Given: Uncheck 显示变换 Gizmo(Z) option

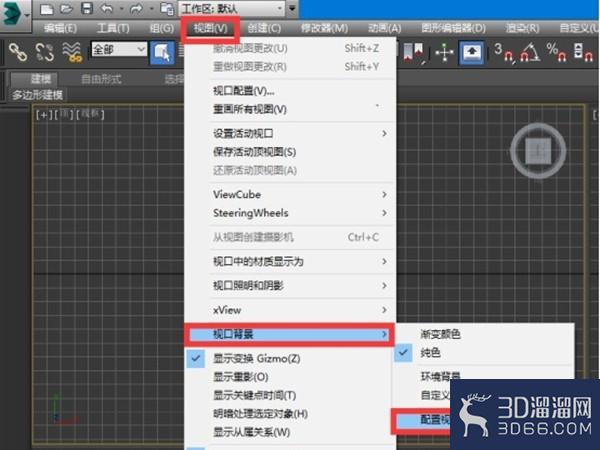Looking at the screenshot, I should click(x=290, y=359).
